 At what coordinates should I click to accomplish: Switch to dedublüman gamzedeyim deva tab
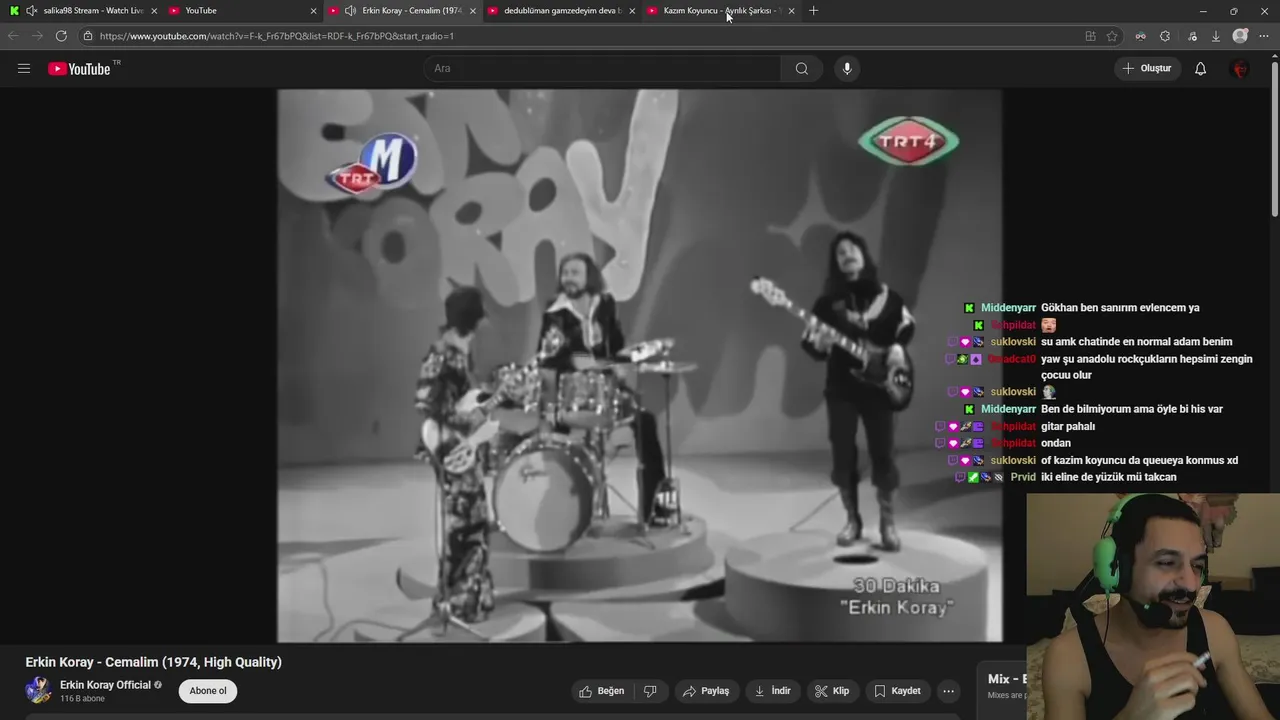[561, 11]
